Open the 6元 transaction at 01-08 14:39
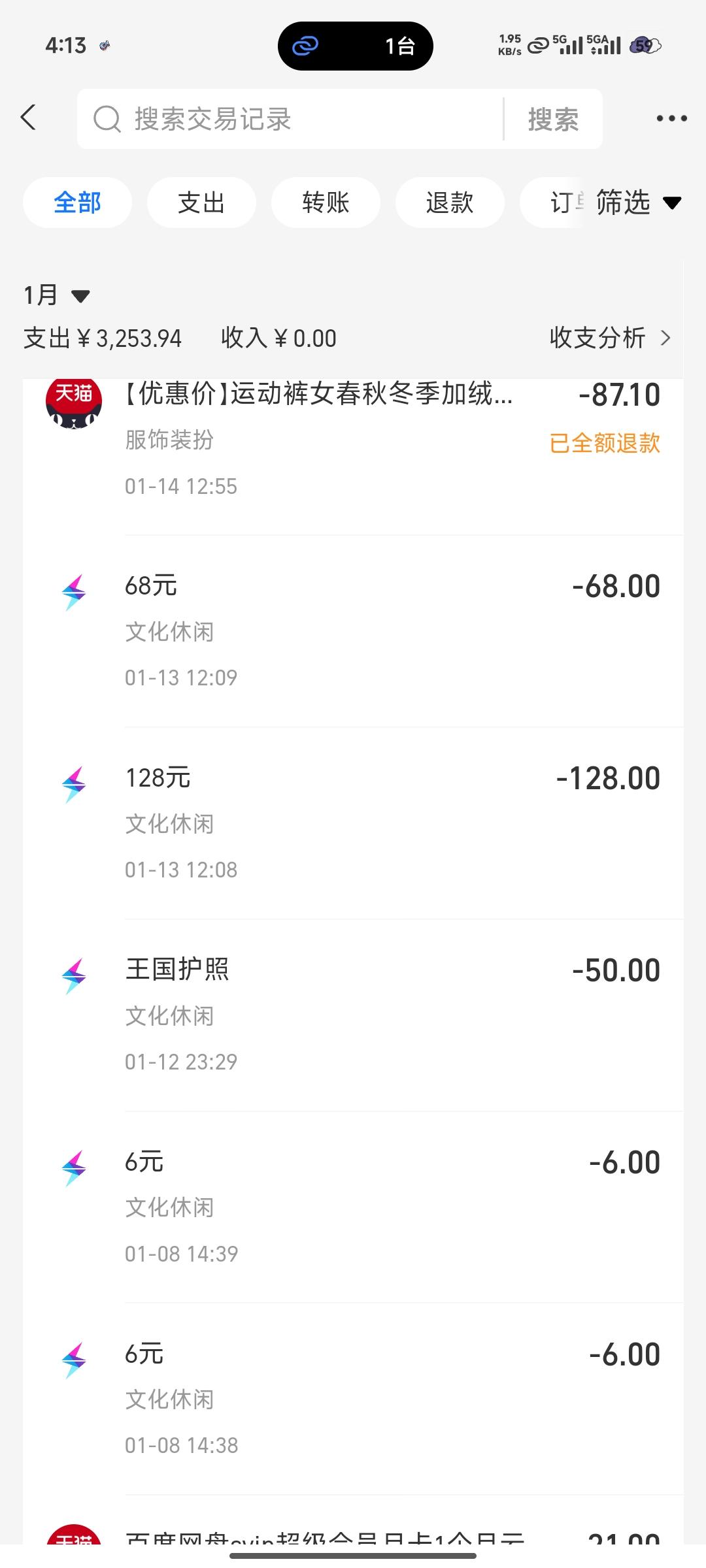This screenshot has height=1568, width=706. pyautogui.click(x=392, y=1207)
